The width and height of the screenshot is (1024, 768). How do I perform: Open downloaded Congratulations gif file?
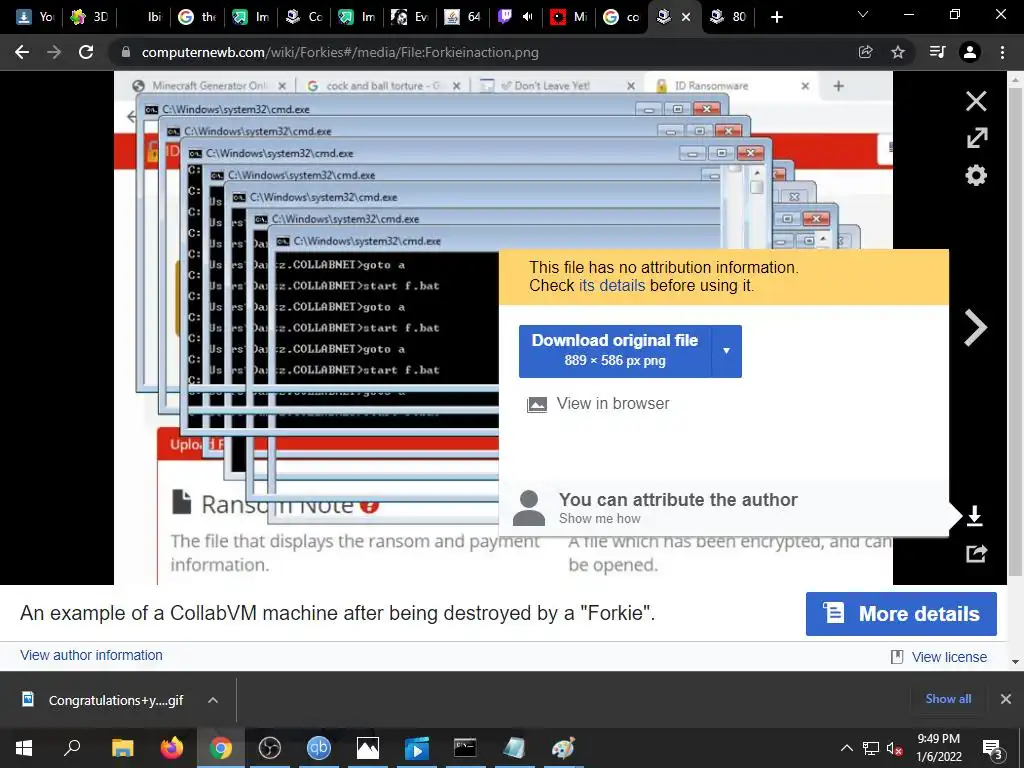[103, 700]
